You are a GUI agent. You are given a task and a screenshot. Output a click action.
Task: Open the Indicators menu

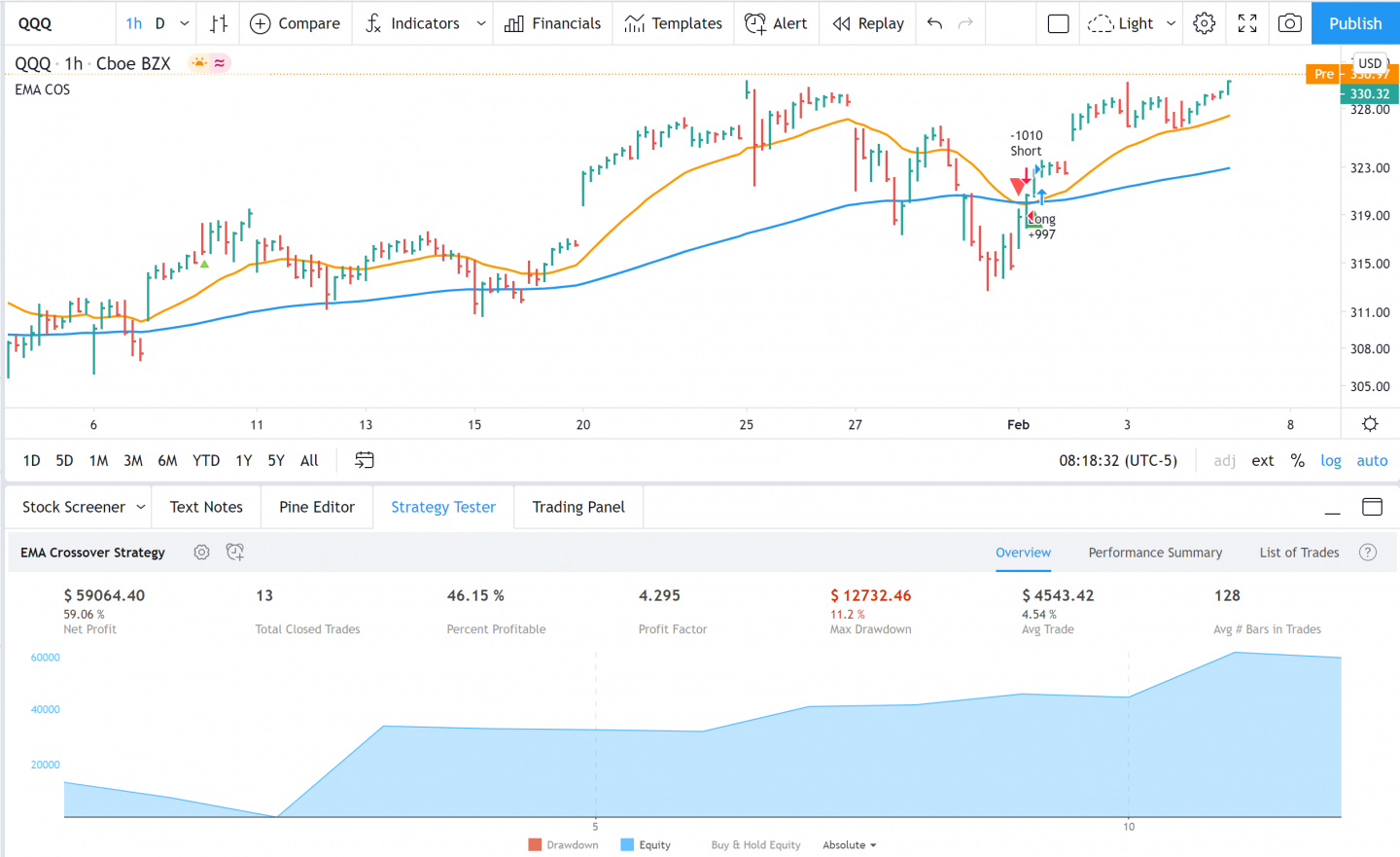[x=412, y=23]
